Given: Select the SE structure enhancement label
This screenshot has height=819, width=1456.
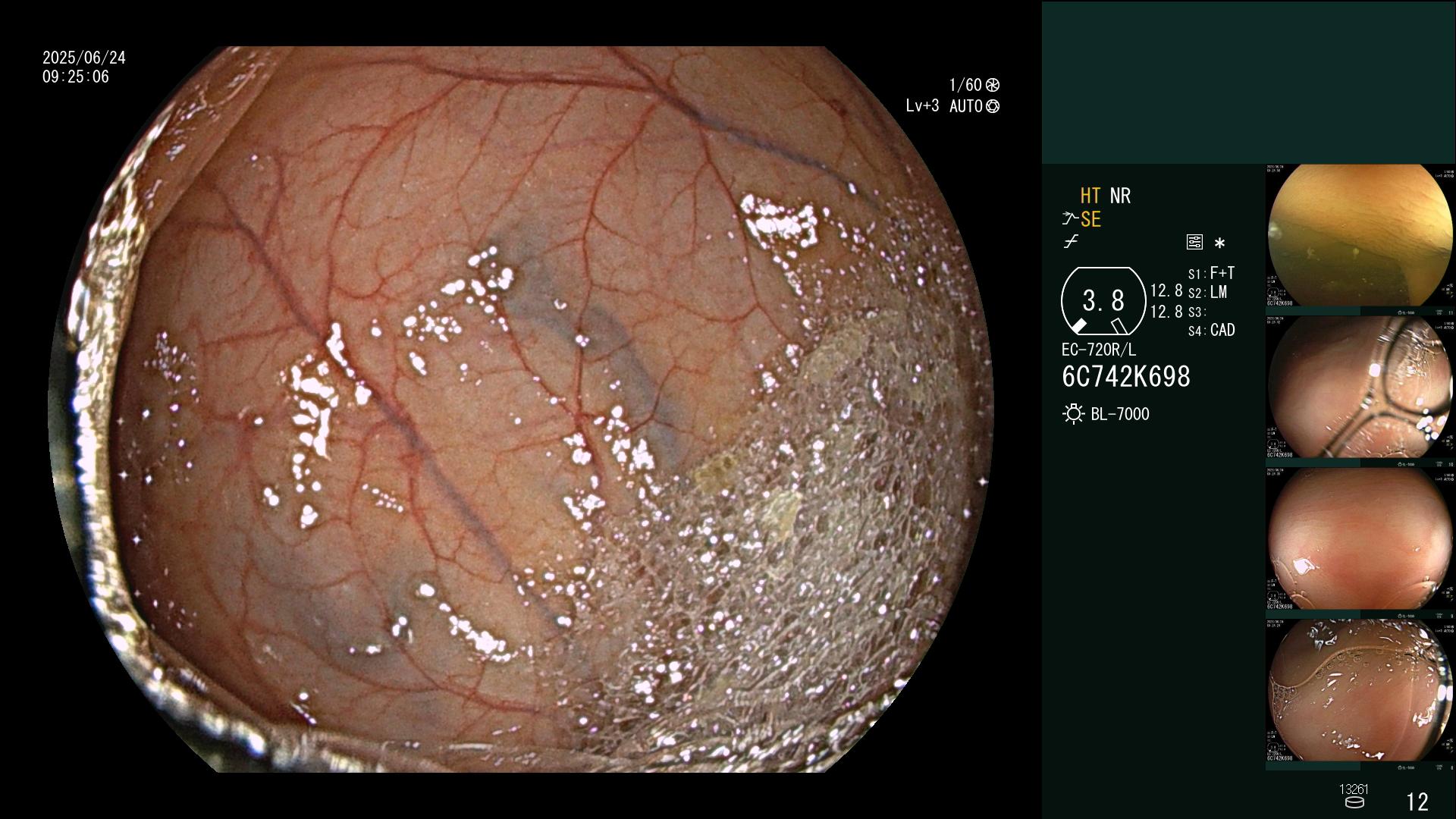Looking at the screenshot, I should (x=1090, y=220).
